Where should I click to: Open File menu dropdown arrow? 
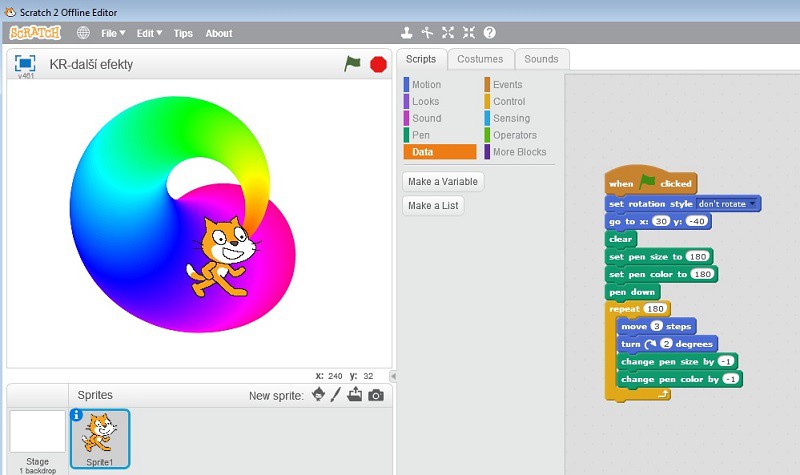[x=122, y=33]
